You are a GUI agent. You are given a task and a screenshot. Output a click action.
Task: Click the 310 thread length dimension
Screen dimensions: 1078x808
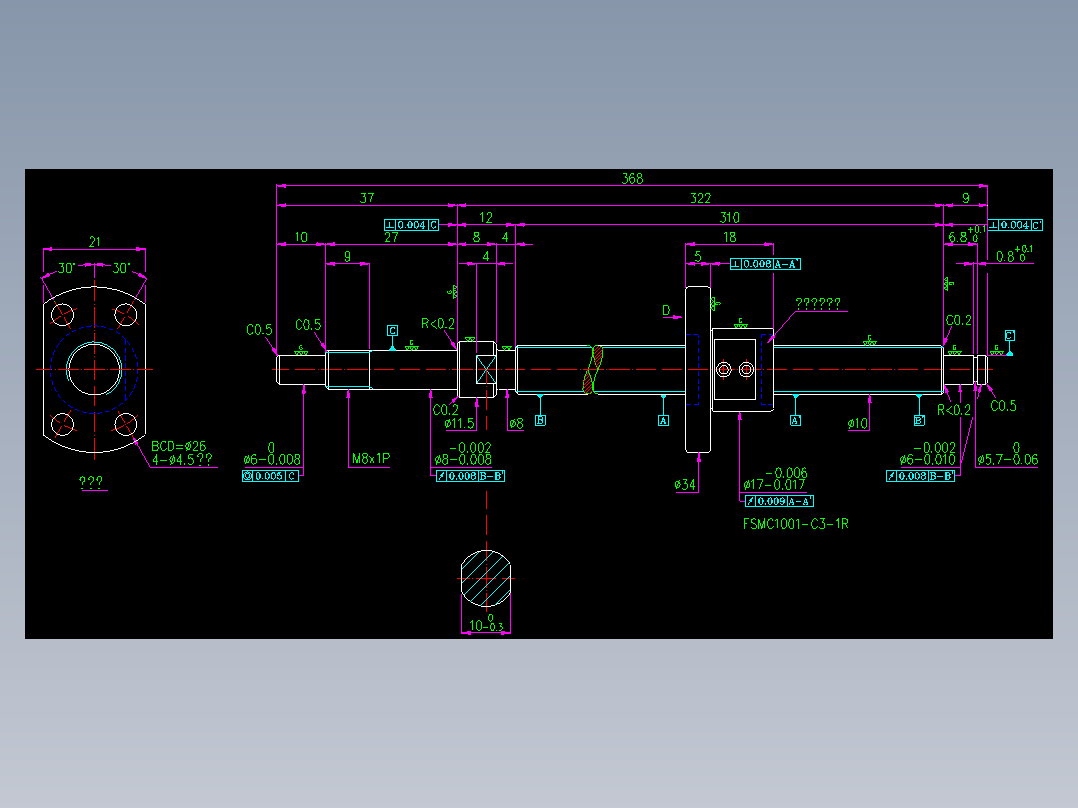click(729, 217)
